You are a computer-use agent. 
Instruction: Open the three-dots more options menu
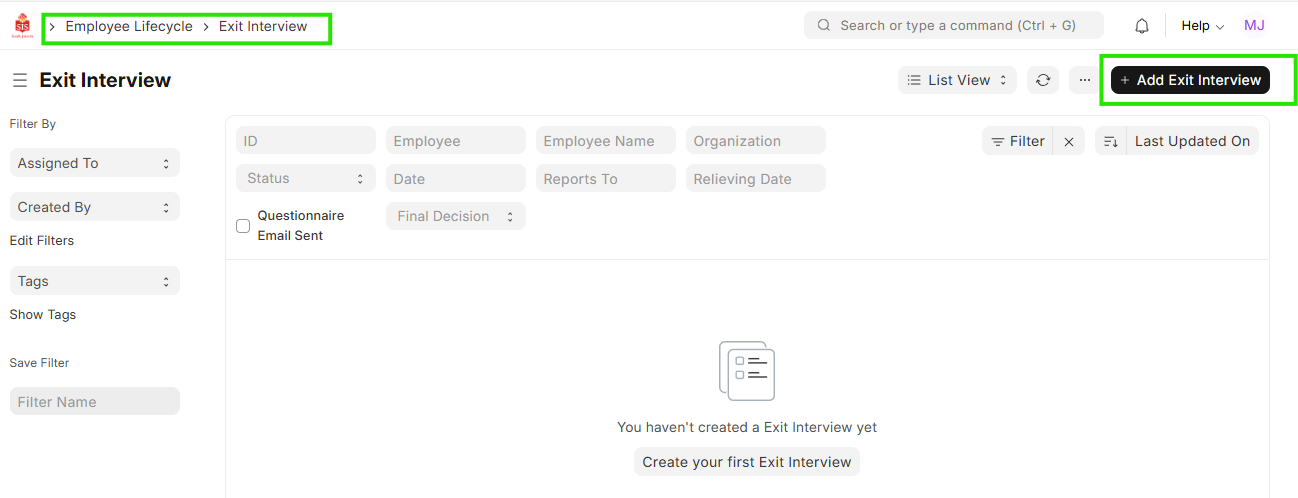(x=1085, y=80)
